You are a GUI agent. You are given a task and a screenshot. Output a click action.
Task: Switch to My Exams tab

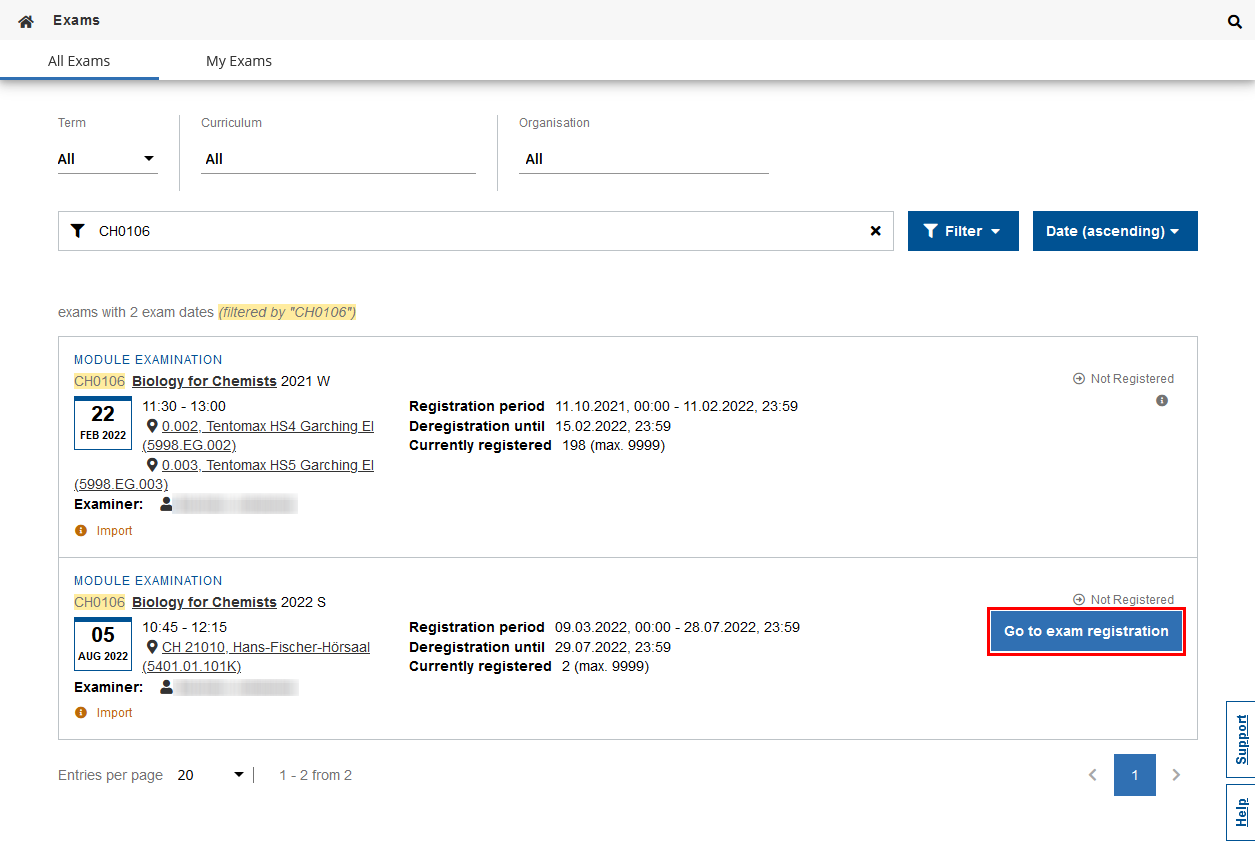(239, 61)
